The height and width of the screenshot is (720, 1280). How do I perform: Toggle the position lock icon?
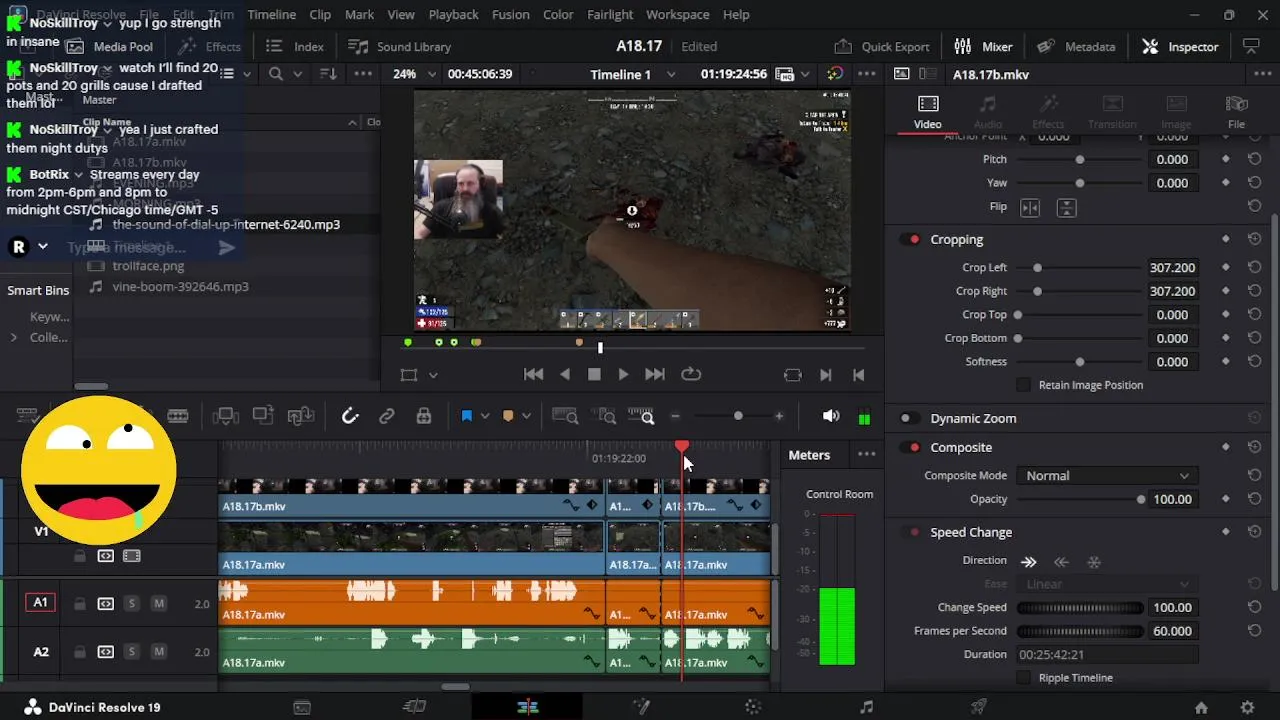pyautogui.click(x=424, y=416)
